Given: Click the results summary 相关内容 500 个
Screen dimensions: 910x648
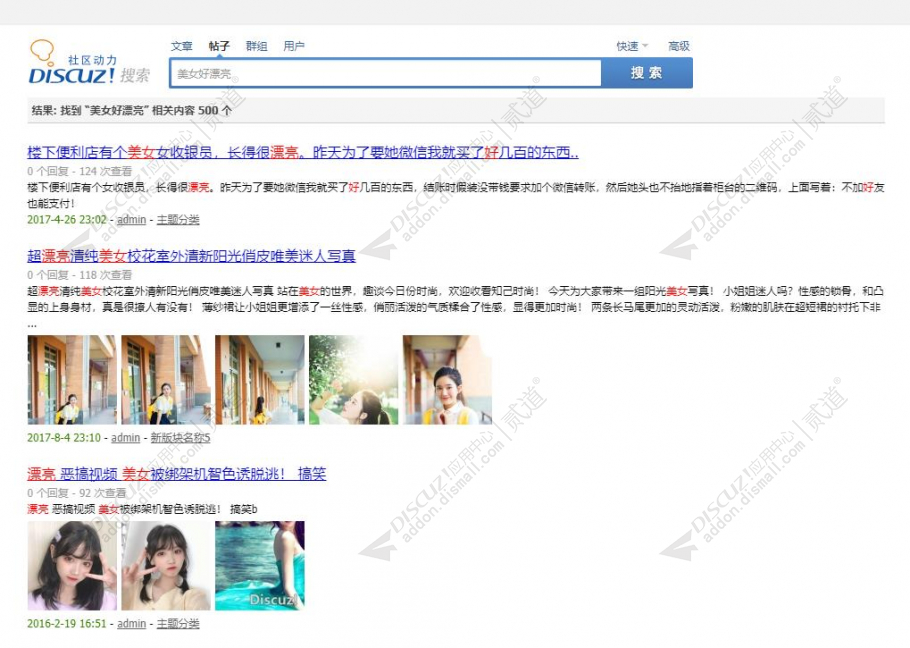Looking at the screenshot, I should (x=192, y=110).
